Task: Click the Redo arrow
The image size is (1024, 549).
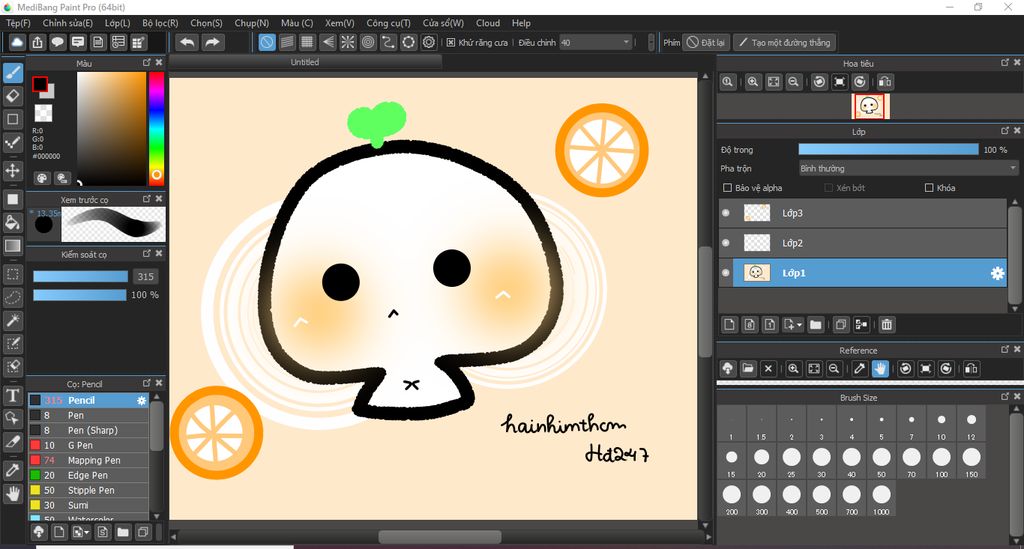Action: point(212,42)
